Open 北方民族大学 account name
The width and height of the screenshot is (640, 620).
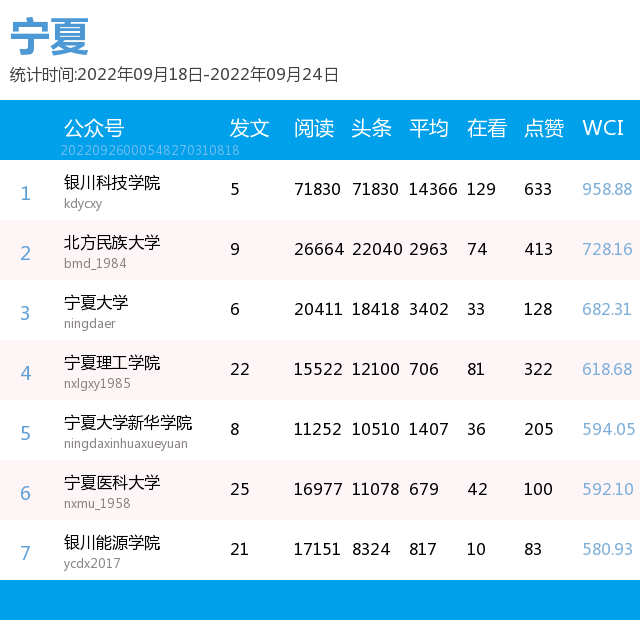click(x=112, y=242)
